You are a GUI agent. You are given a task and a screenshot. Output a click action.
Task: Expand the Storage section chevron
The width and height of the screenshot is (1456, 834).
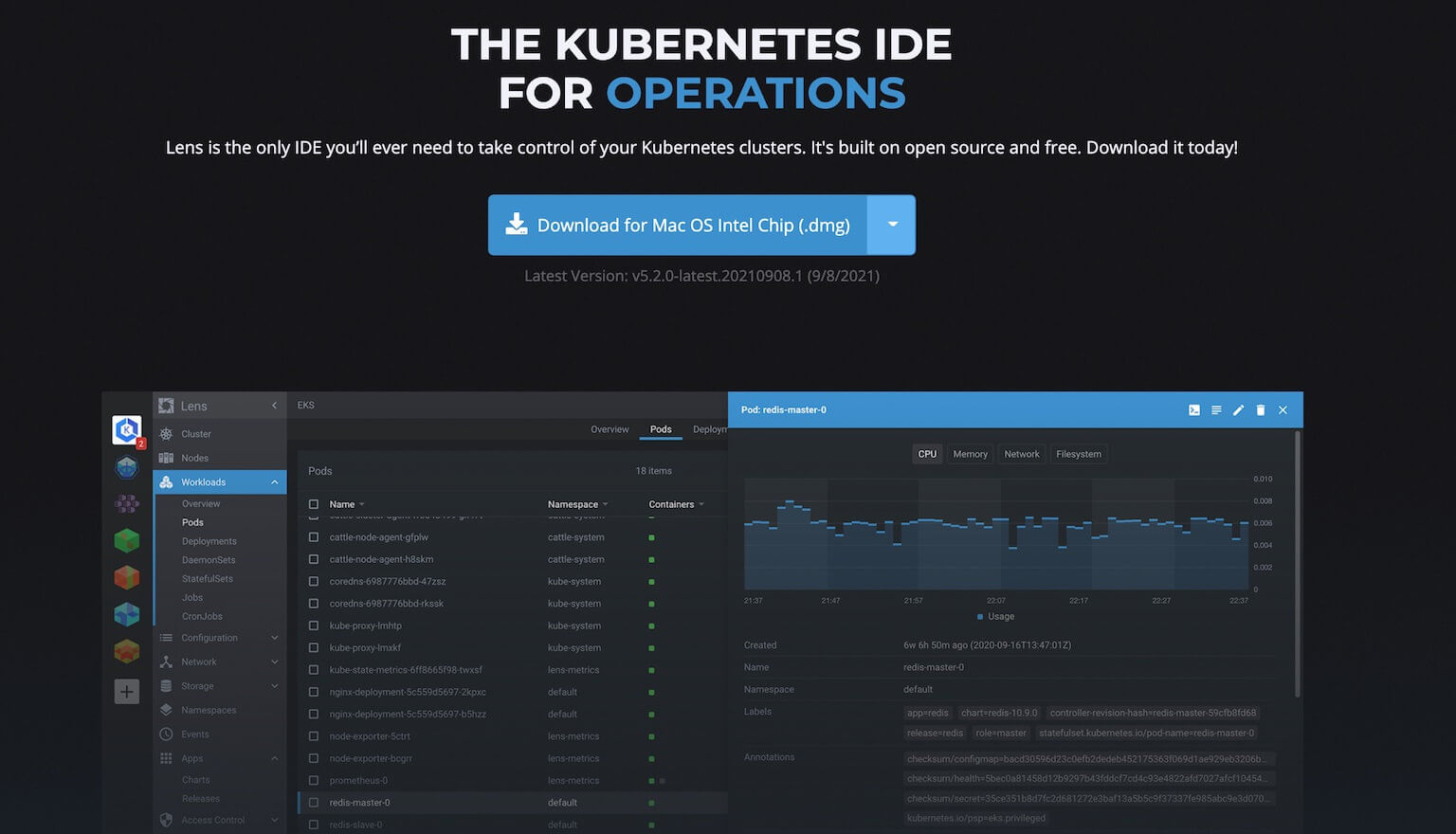[x=275, y=686]
